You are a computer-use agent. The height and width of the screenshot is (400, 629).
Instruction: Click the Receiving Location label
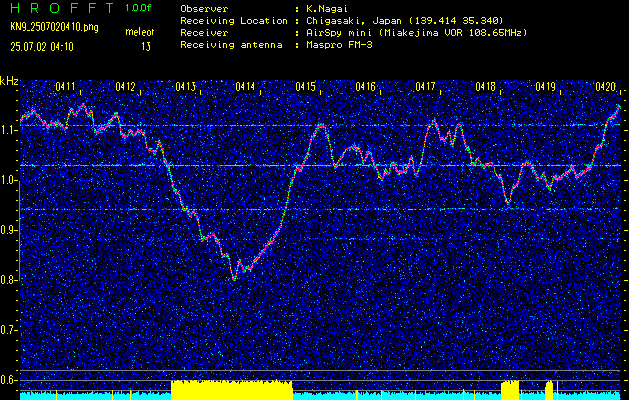click(x=234, y=21)
